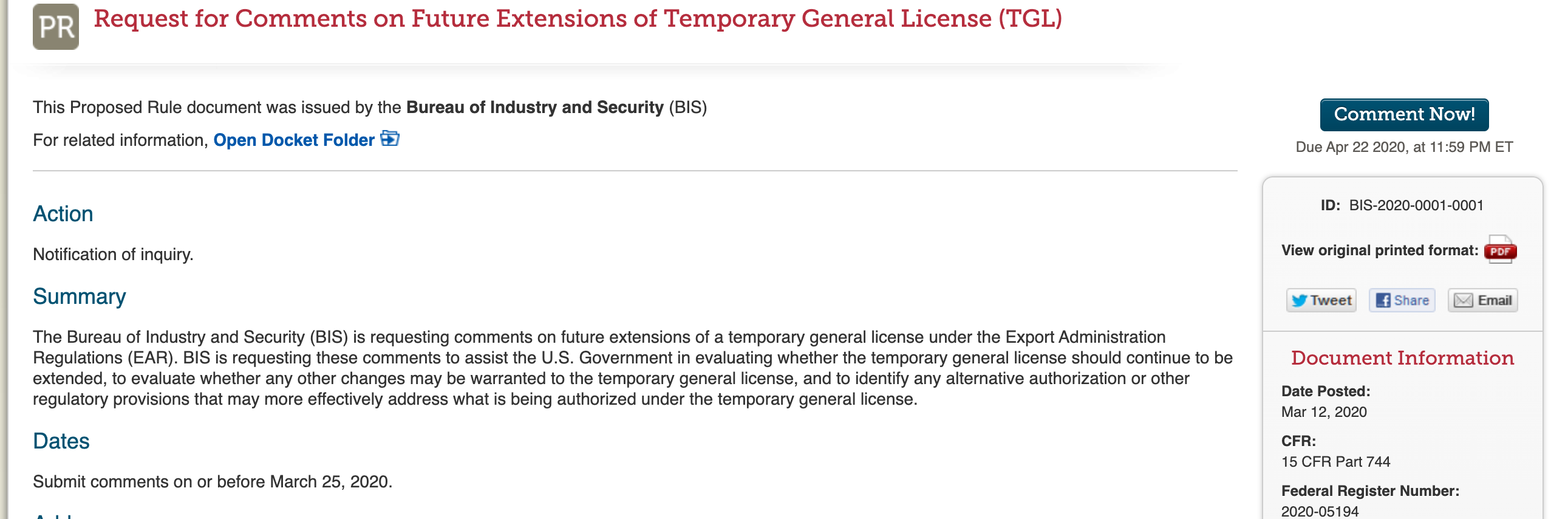Click the Request for Comments document title
The width and height of the screenshot is (1568, 519).
[x=578, y=19]
